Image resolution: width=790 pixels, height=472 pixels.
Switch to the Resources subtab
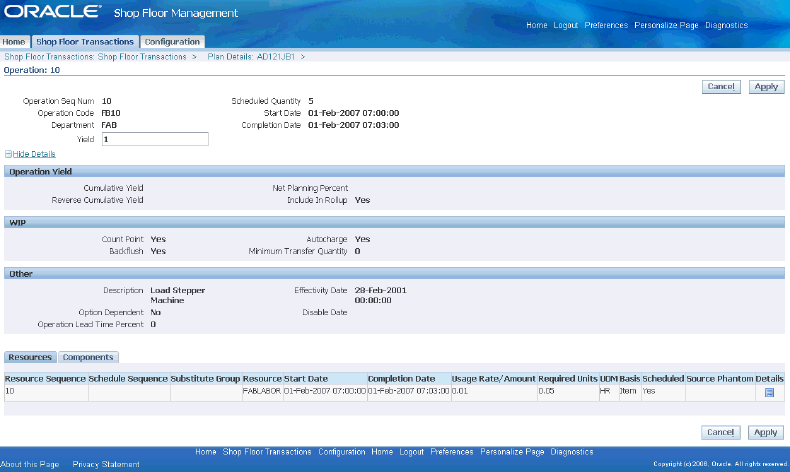30,357
